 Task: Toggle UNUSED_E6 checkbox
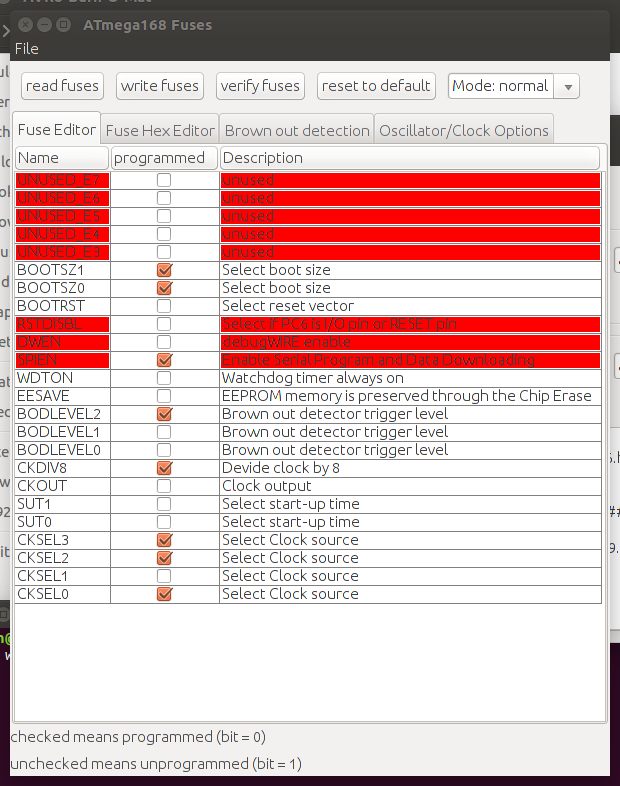164,198
